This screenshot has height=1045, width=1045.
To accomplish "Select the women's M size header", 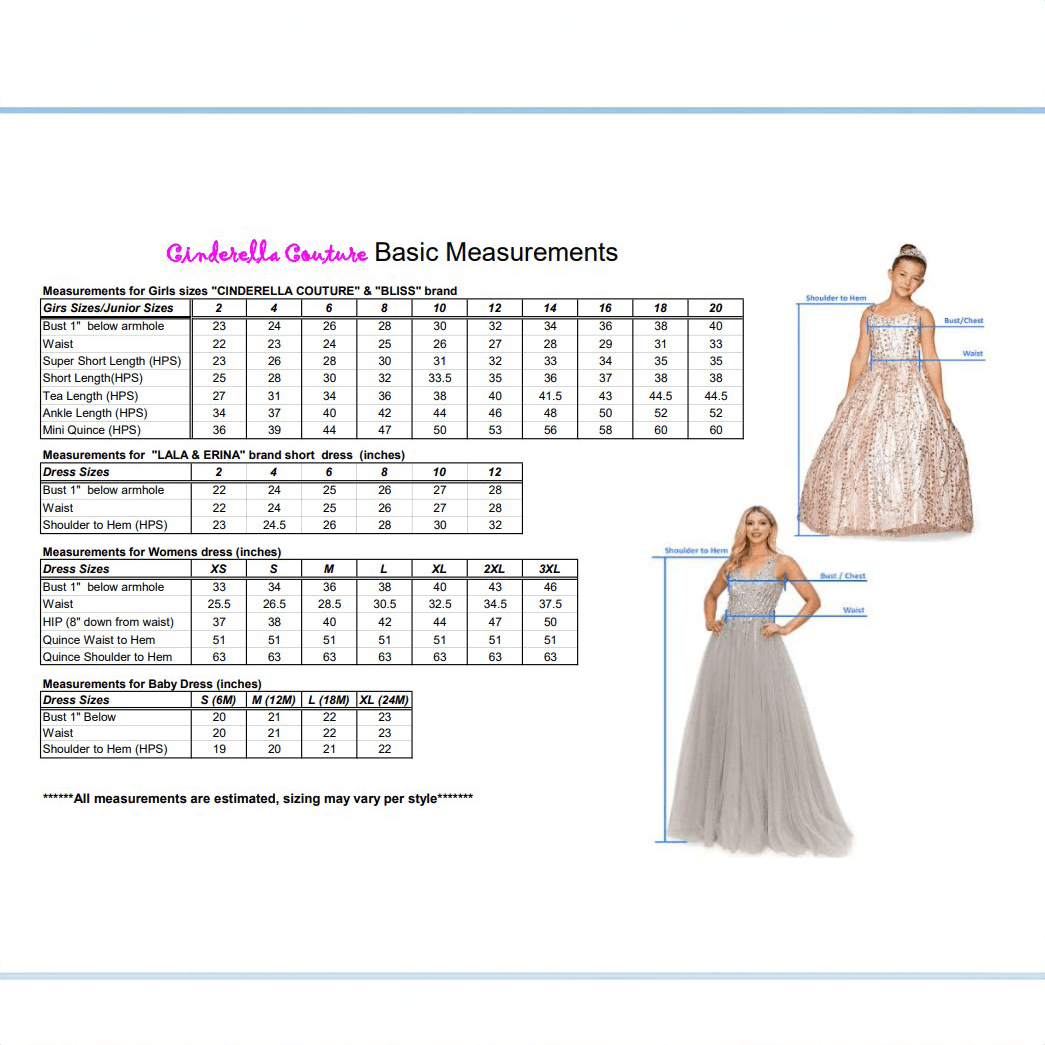I will point(329,568).
